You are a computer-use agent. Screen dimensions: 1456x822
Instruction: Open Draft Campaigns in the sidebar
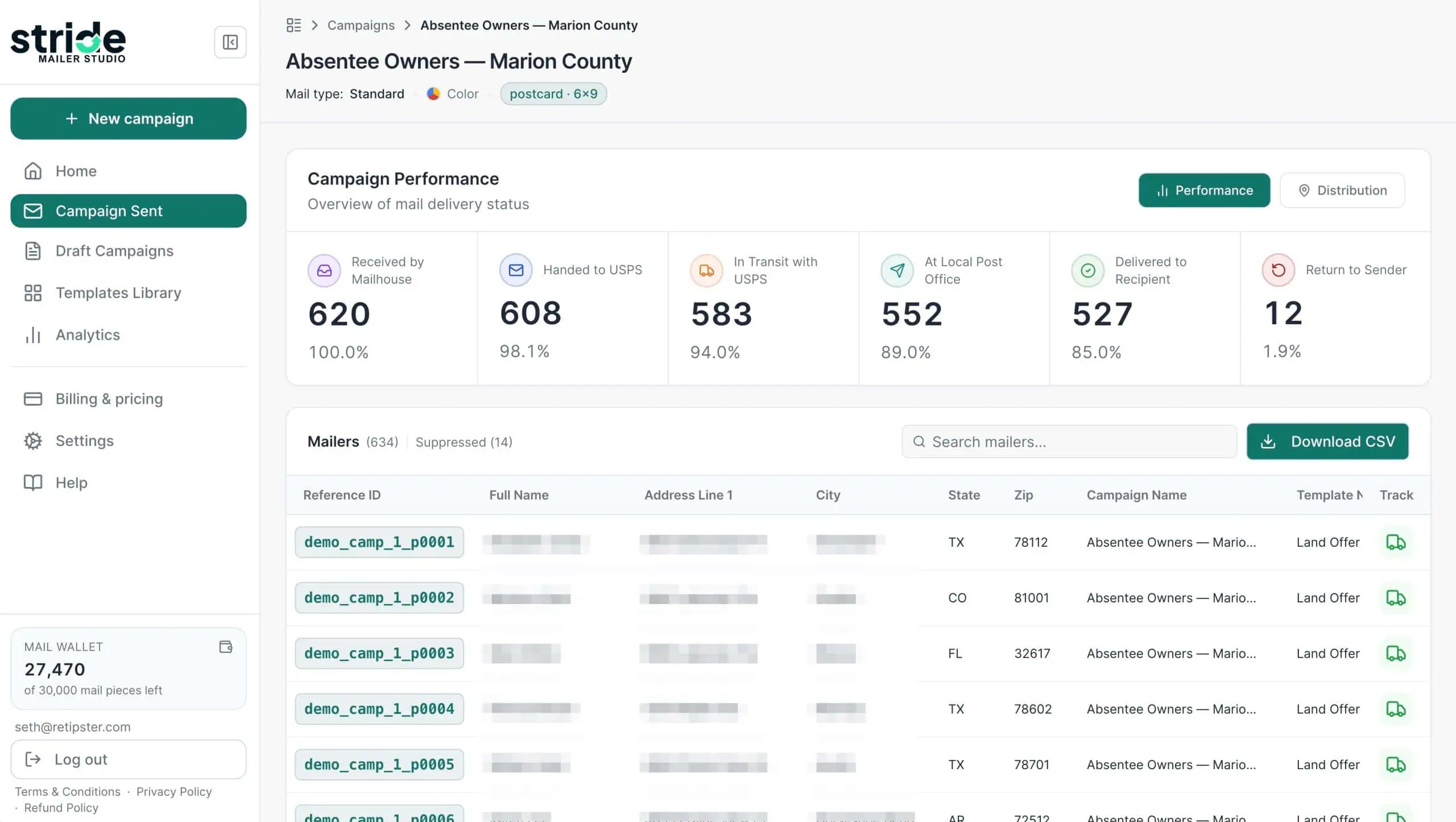tap(129, 251)
